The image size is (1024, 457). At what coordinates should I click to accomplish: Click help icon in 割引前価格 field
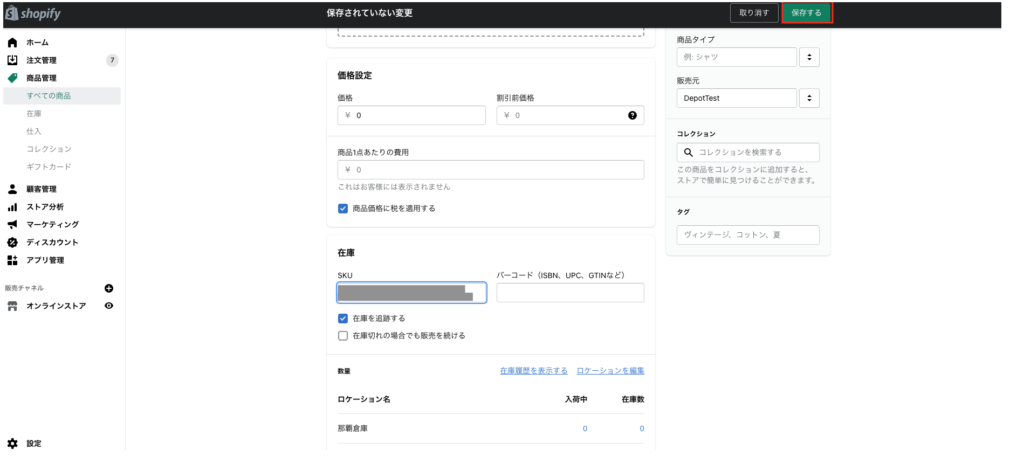click(632, 115)
